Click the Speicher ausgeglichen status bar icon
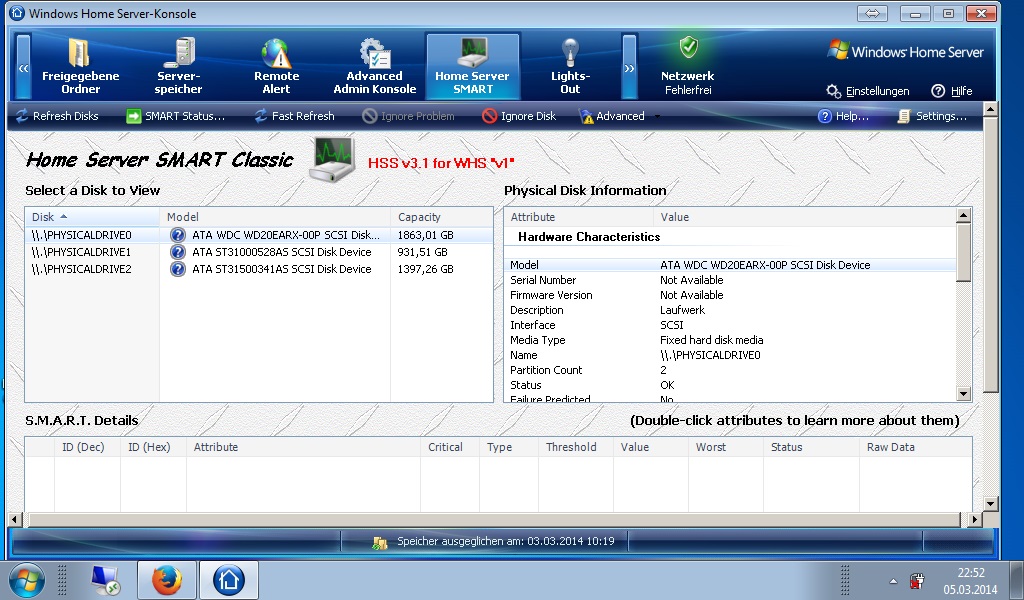The width and height of the screenshot is (1024, 600). tap(379, 542)
